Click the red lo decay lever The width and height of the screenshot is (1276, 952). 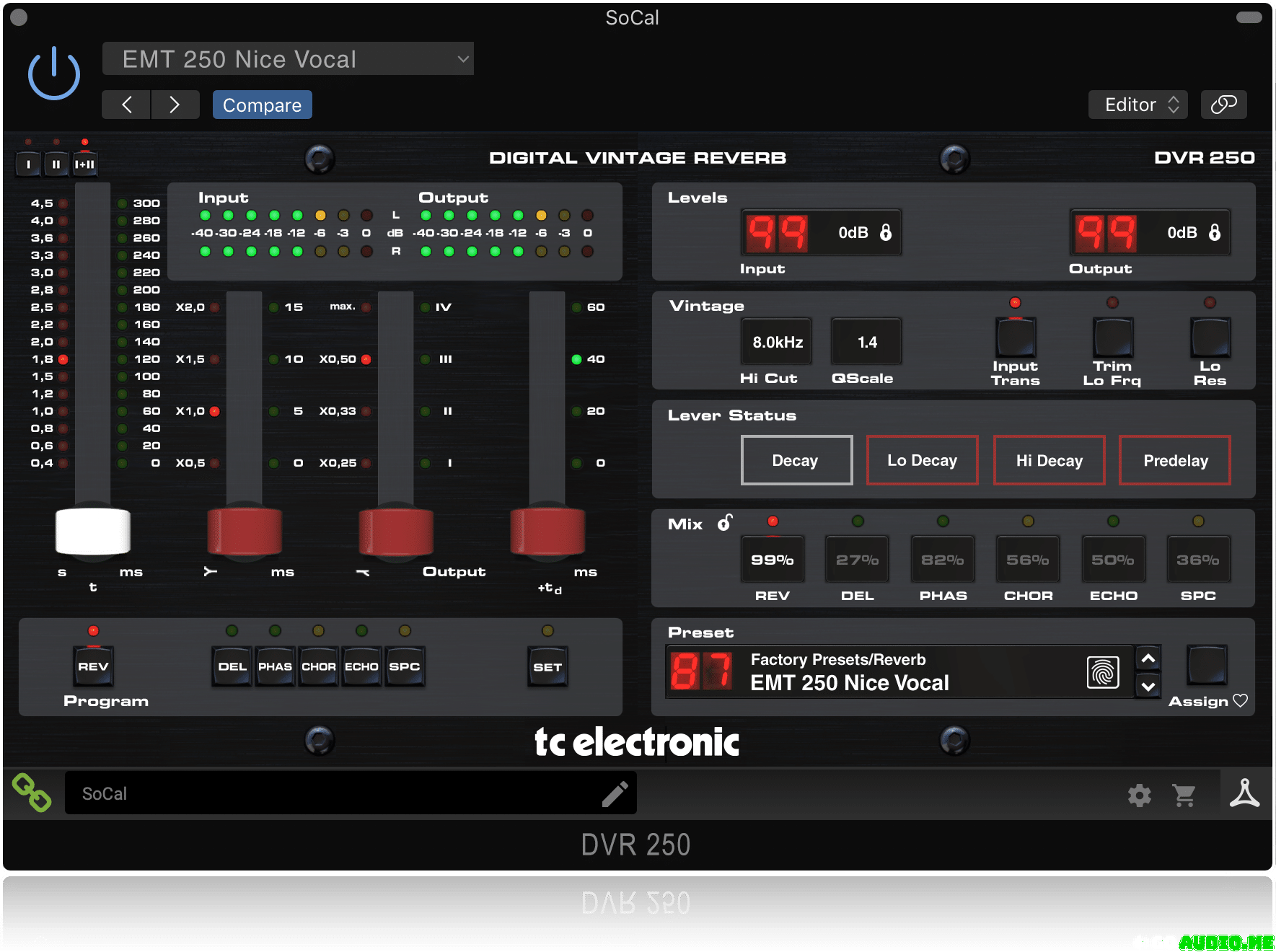[245, 532]
